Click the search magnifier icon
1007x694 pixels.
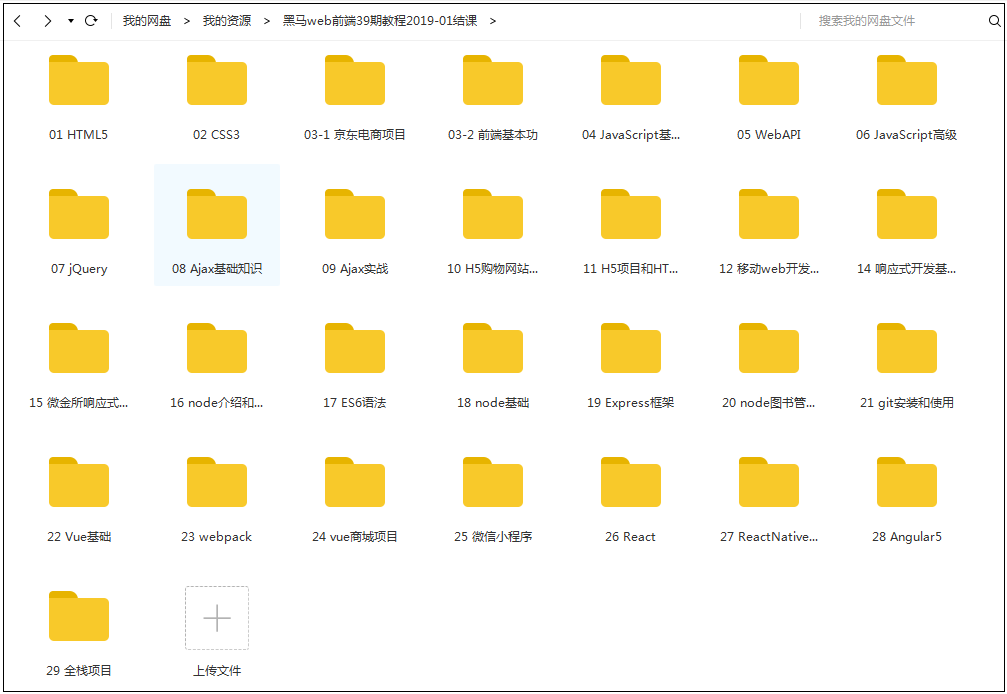click(994, 21)
